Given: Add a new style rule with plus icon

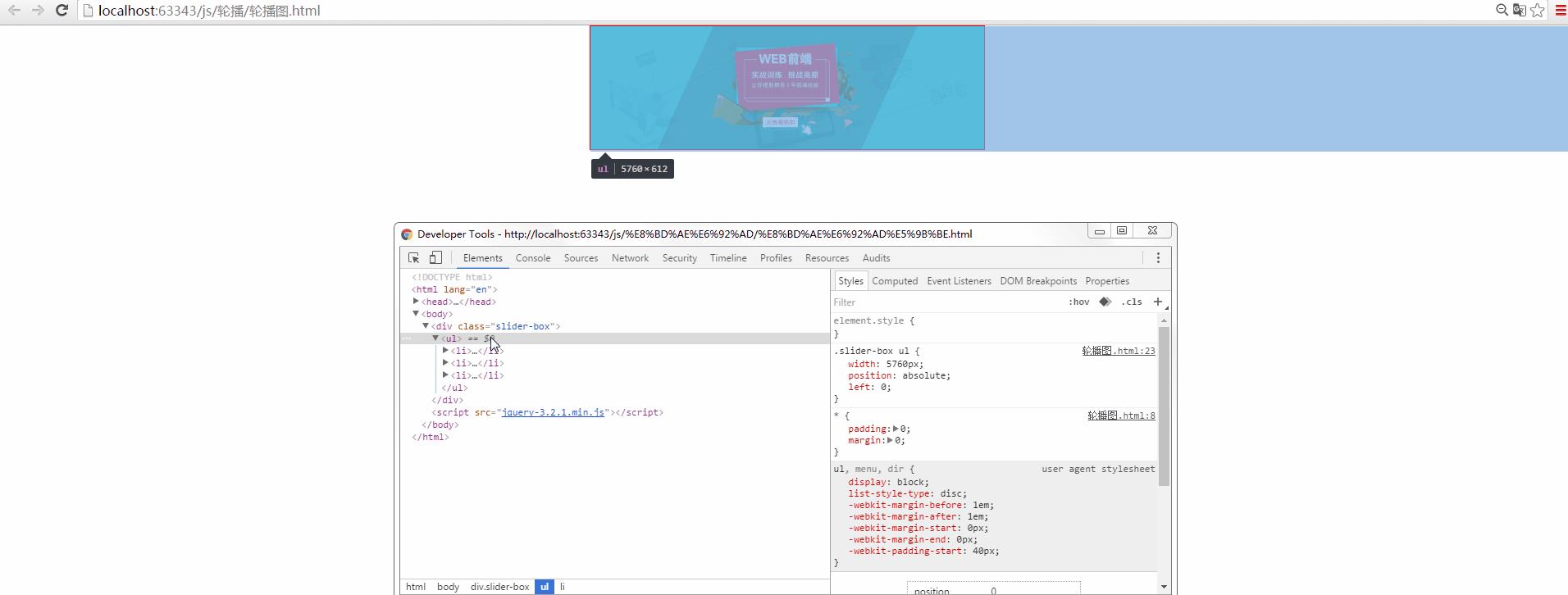Looking at the screenshot, I should pos(1158,302).
